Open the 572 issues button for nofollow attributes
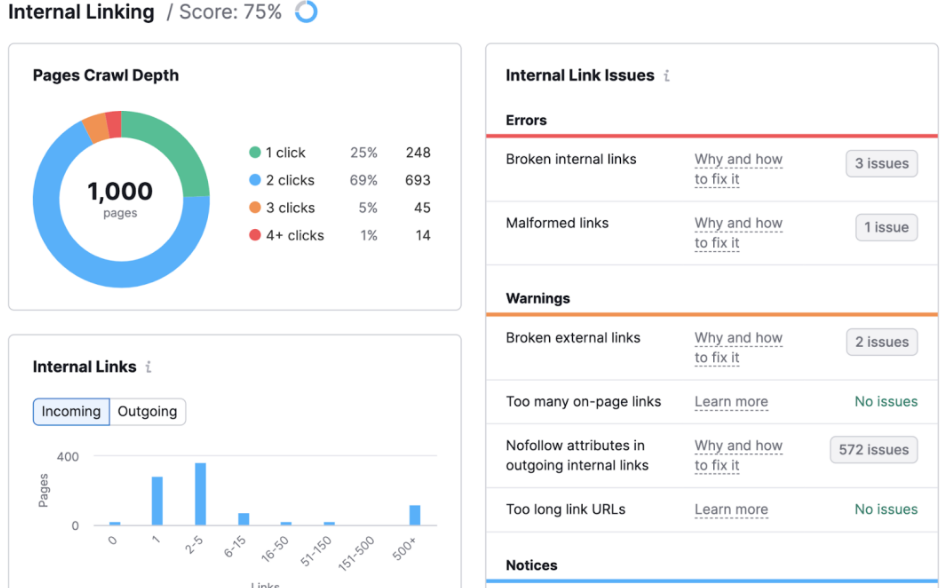Image resolution: width=947 pixels, height=588 pixels. pos(874,450)
